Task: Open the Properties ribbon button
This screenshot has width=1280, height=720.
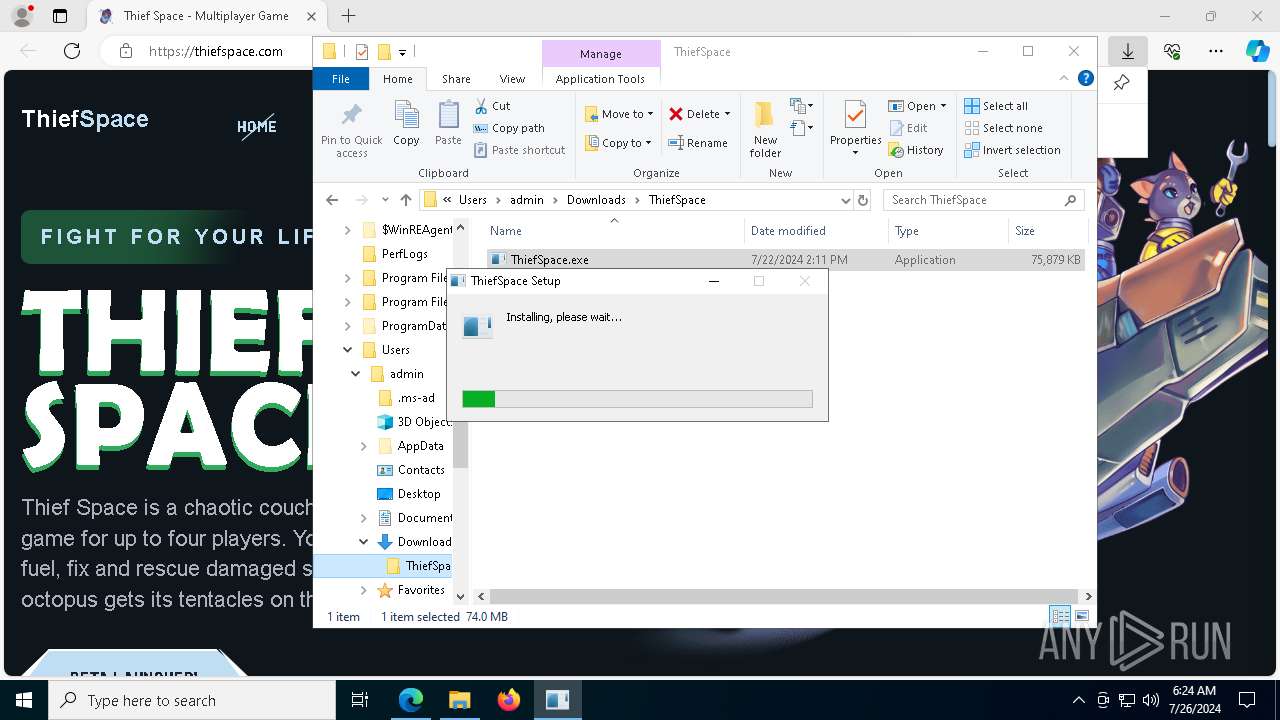Action: 855,127
